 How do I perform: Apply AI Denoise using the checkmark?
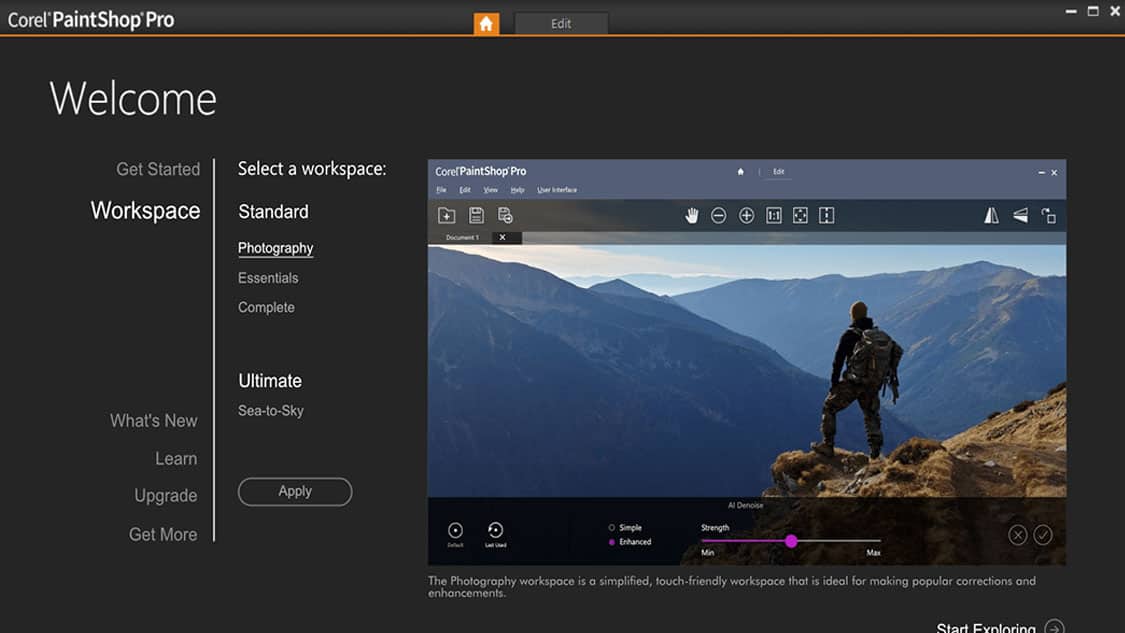point(1045,534)
